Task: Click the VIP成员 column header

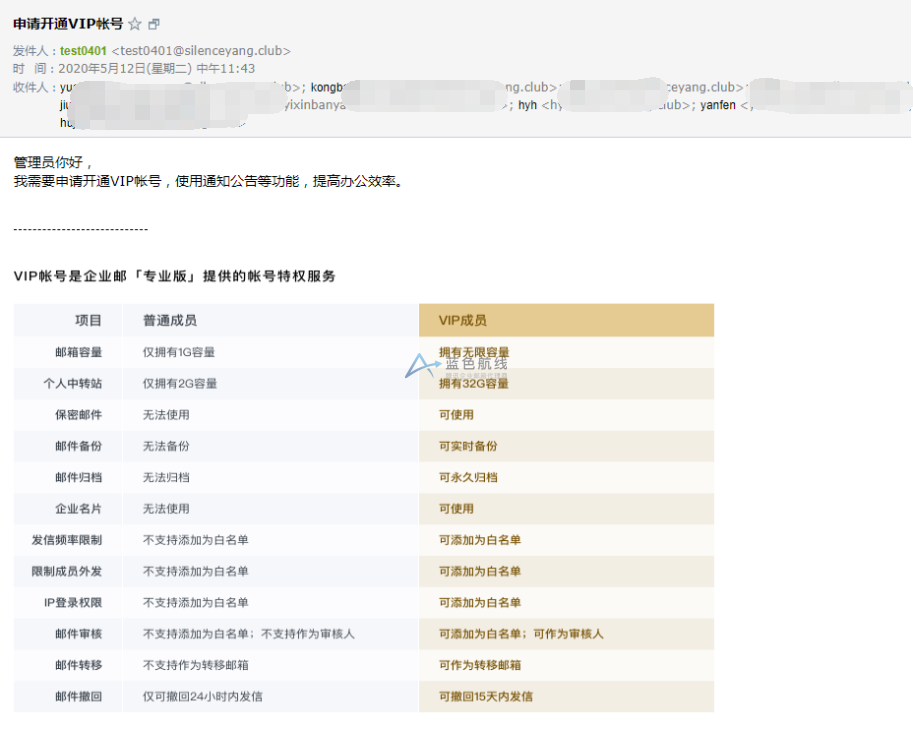Action: pyautogui.click(x=463, y=320)
